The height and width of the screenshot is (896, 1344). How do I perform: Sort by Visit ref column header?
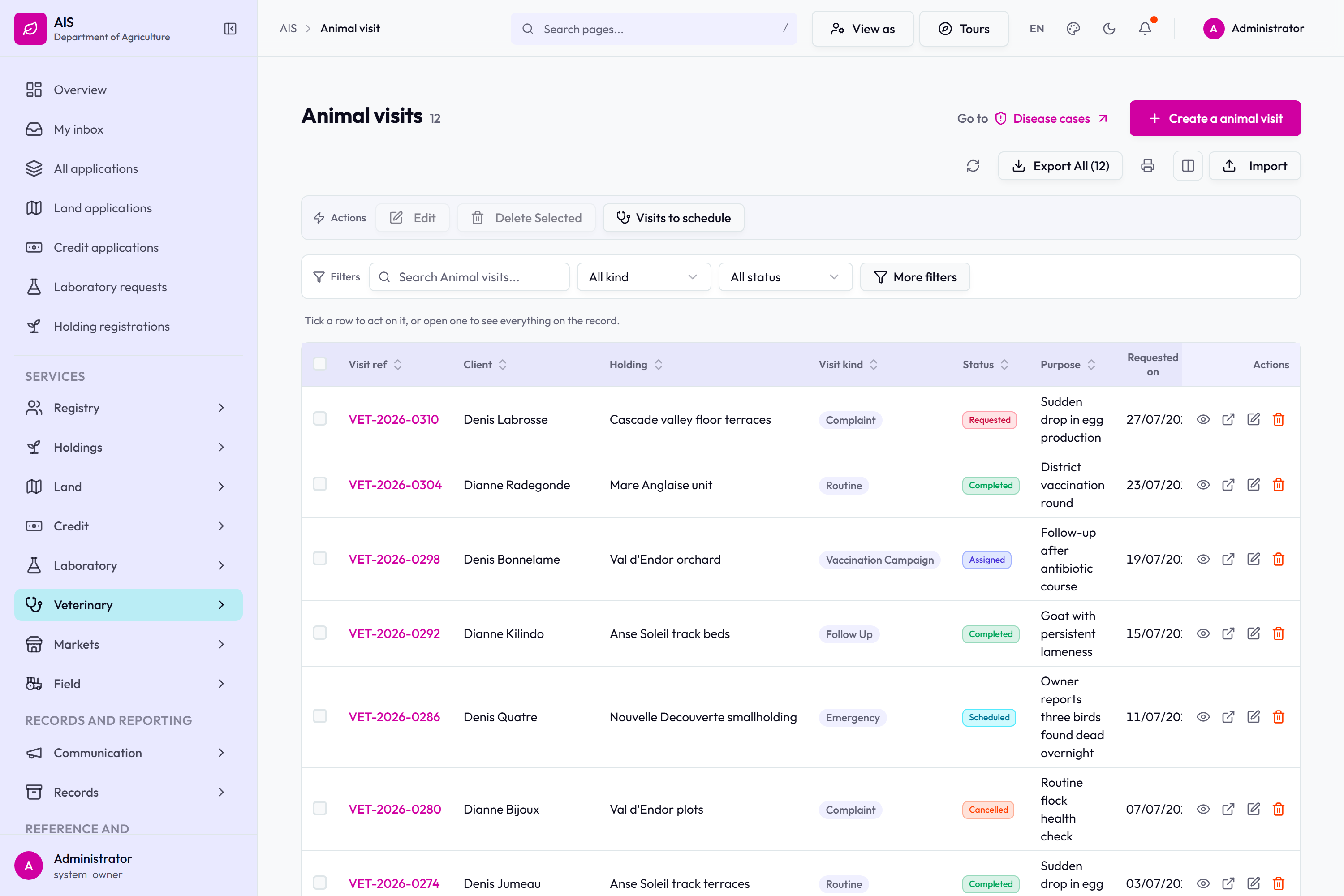[x=375, y=365]
